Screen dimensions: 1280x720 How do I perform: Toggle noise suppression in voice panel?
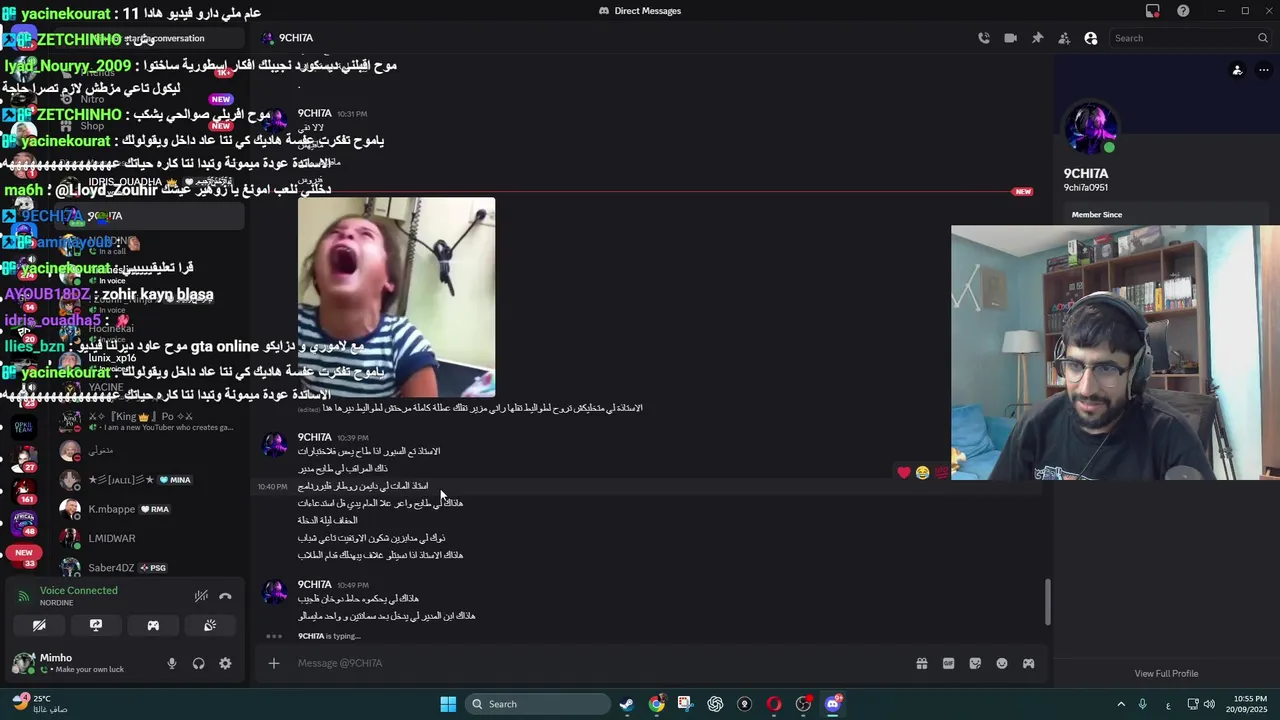coord(201,596)
